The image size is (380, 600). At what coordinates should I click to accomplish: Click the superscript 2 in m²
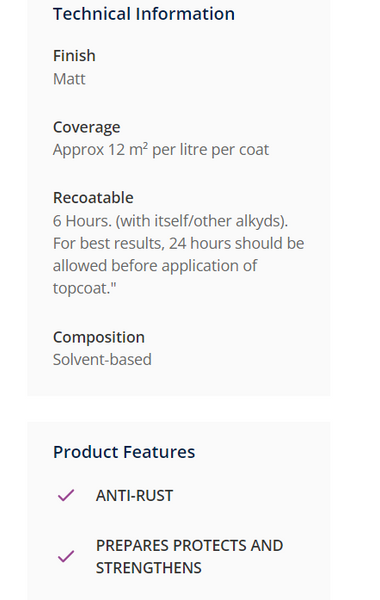click(x=145, y=146)
